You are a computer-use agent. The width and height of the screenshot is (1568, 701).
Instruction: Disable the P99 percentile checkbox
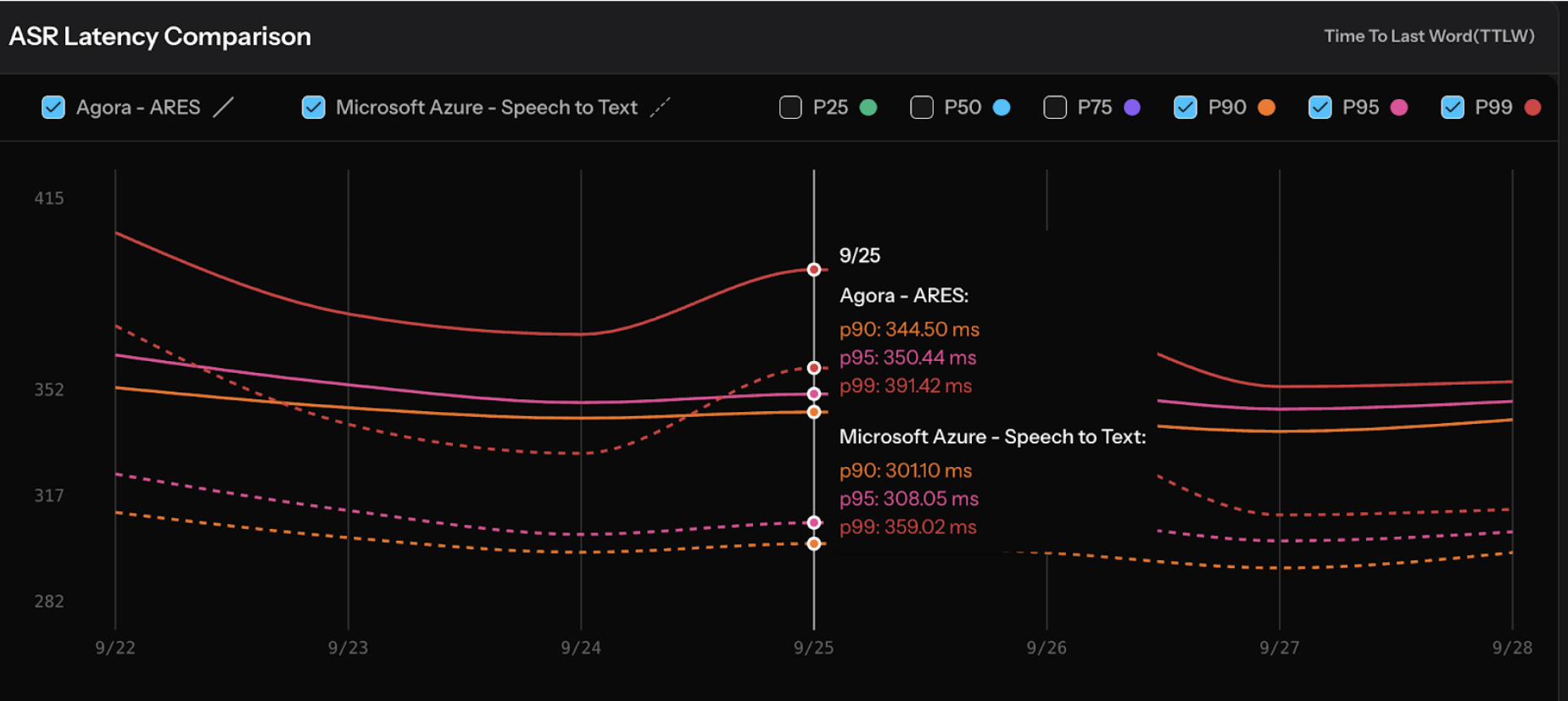tap(1453, 108)
